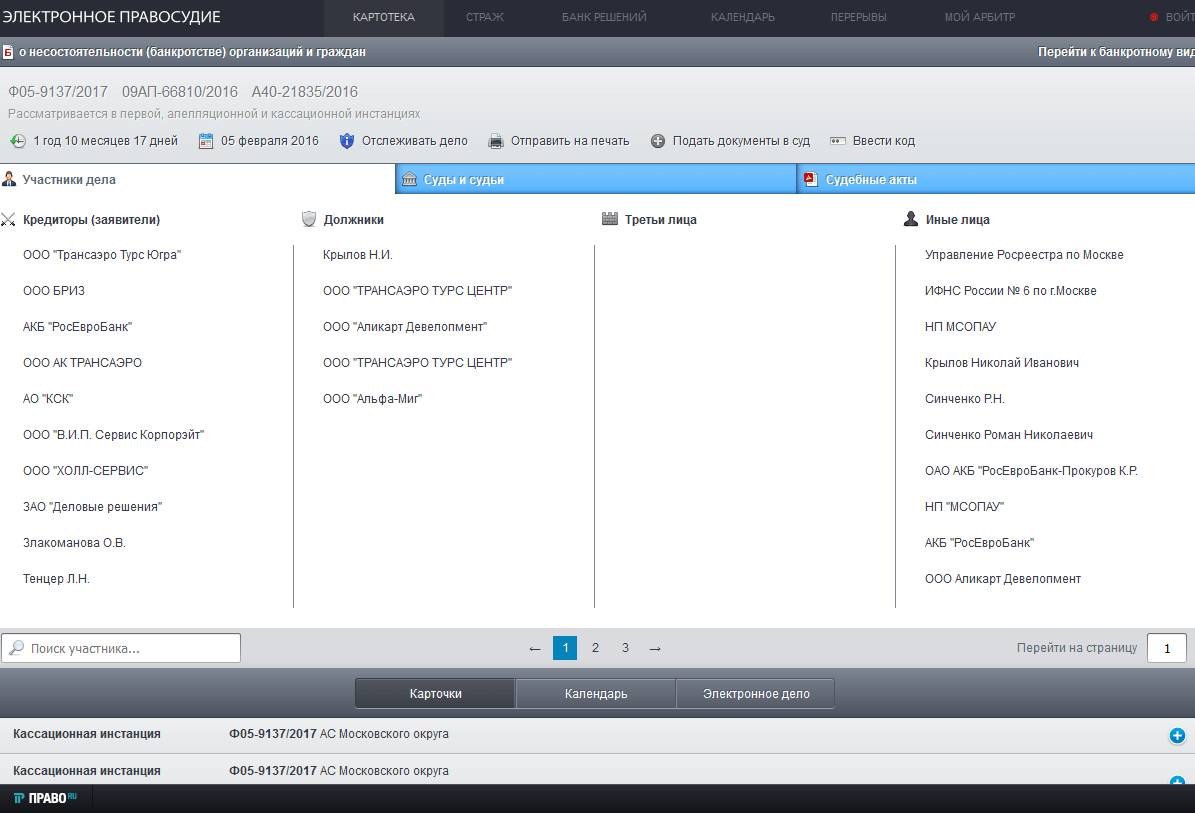Click ИФНС России № 6 по г.Москве

point(1011,290)
